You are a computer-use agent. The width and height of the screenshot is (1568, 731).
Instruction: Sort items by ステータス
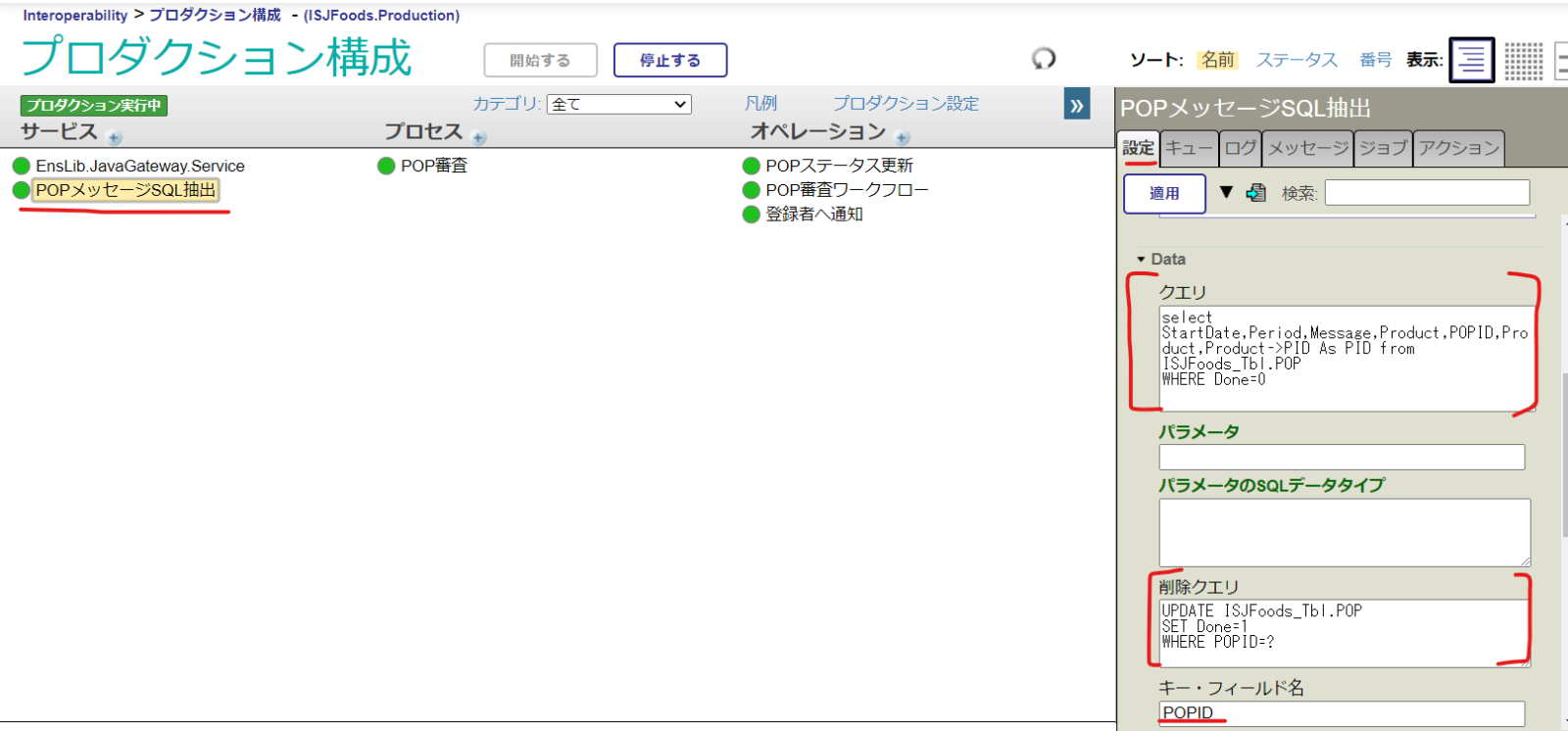1297,60
